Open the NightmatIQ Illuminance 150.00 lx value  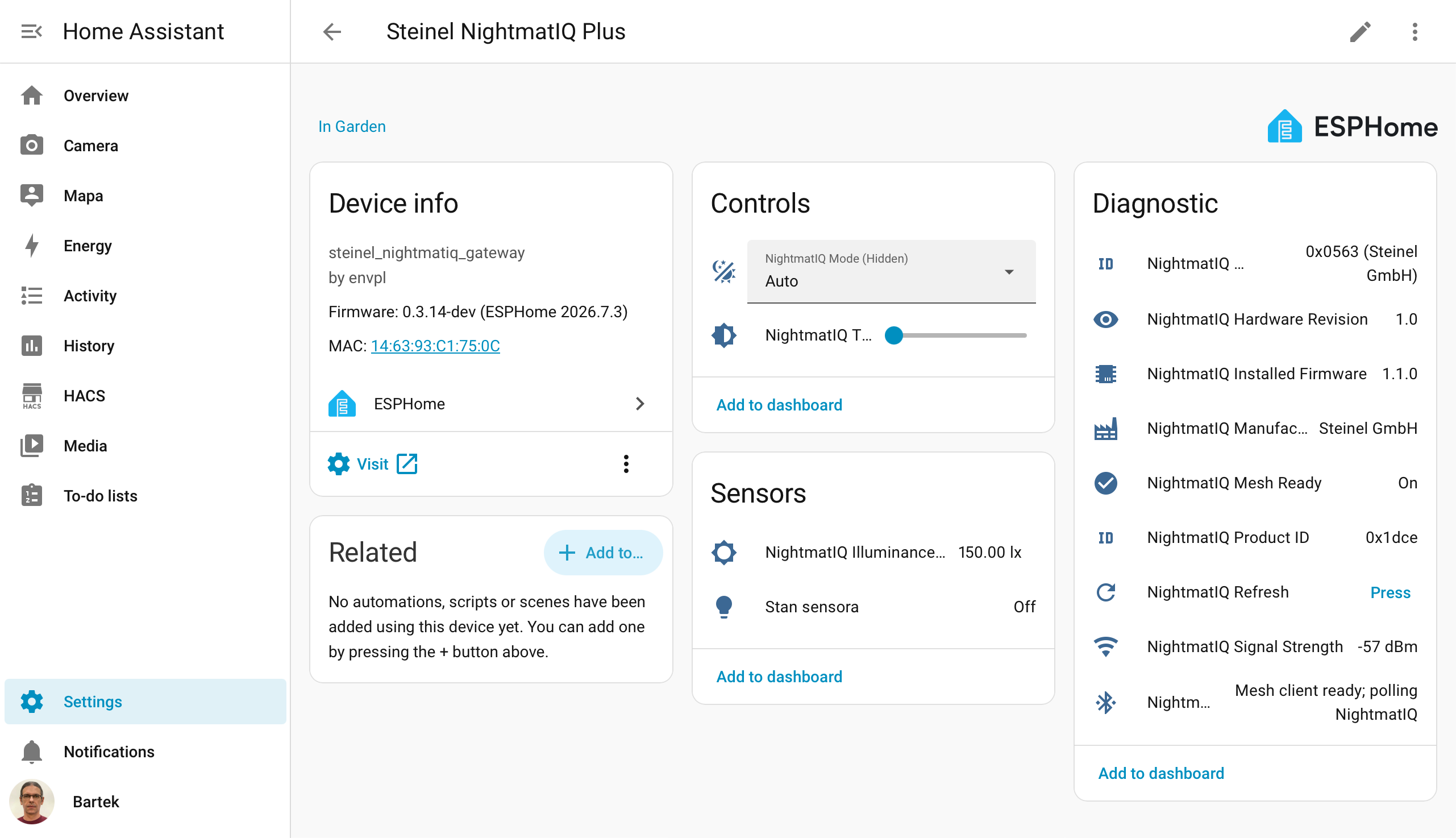pyautogui.click(x=989, y=553)
